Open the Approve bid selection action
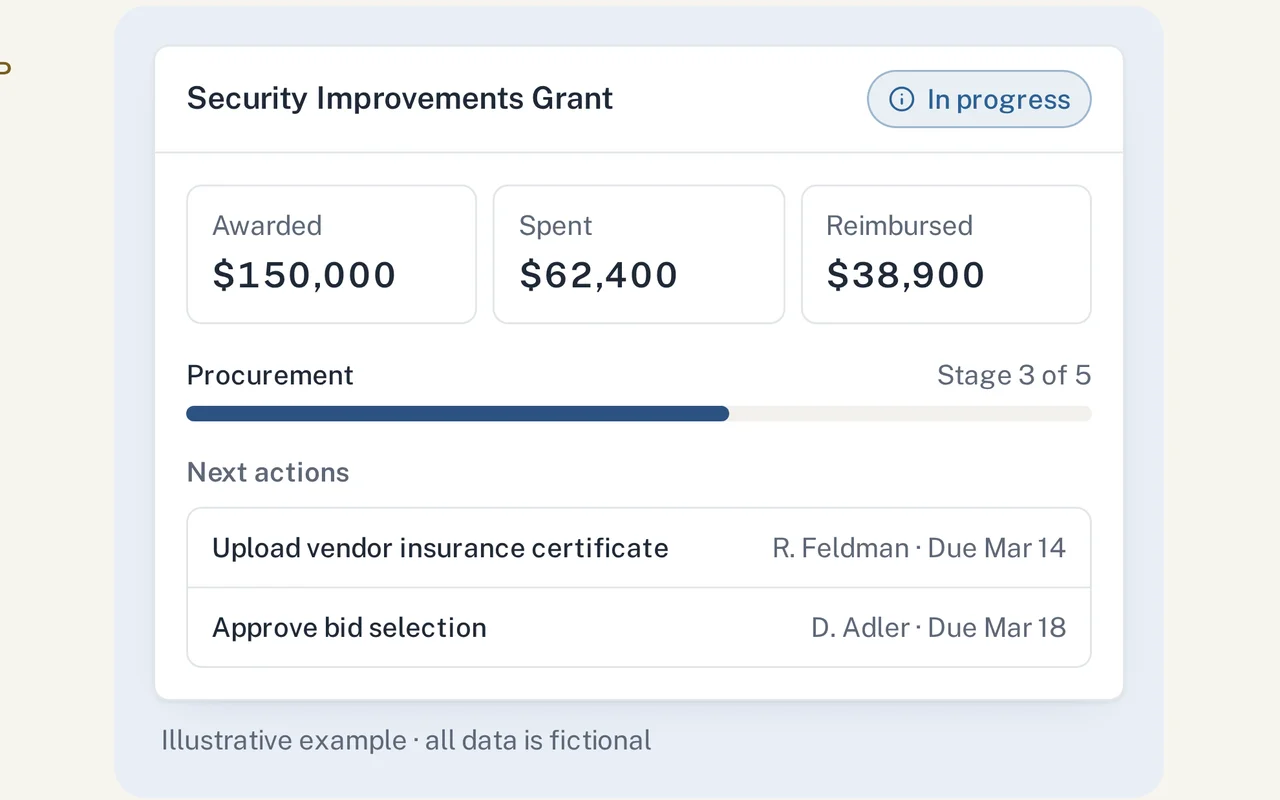 pos(639,628)
